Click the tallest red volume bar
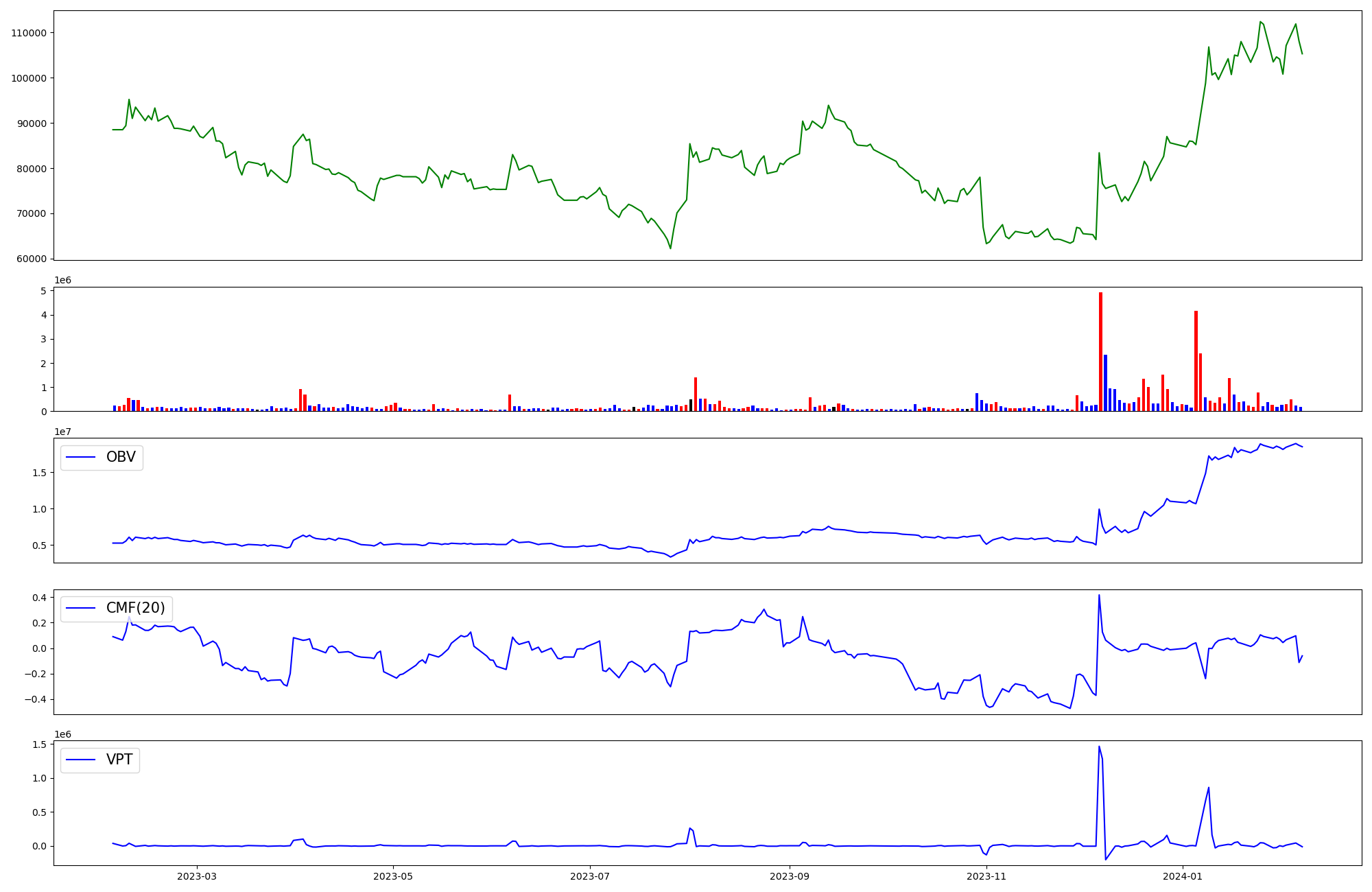Viewport: 1372px width, 892px height. (1100, 351)
